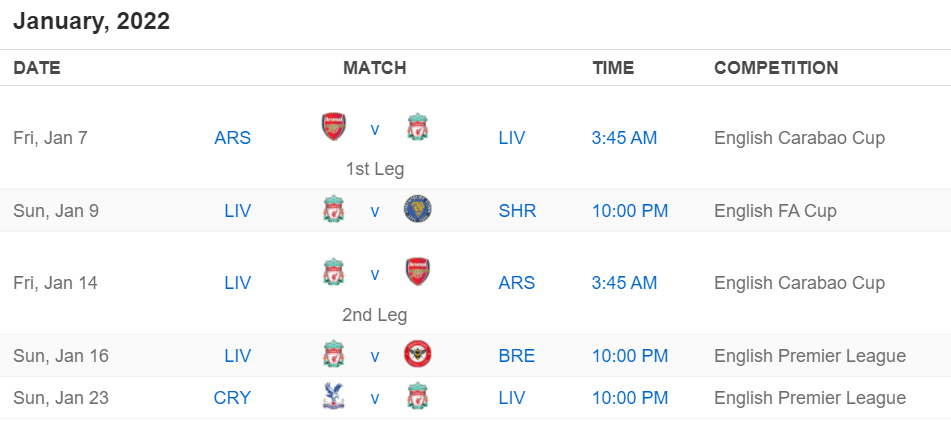
Task: Open the LIV link in Jan 14 row
Action: point(238,283)
